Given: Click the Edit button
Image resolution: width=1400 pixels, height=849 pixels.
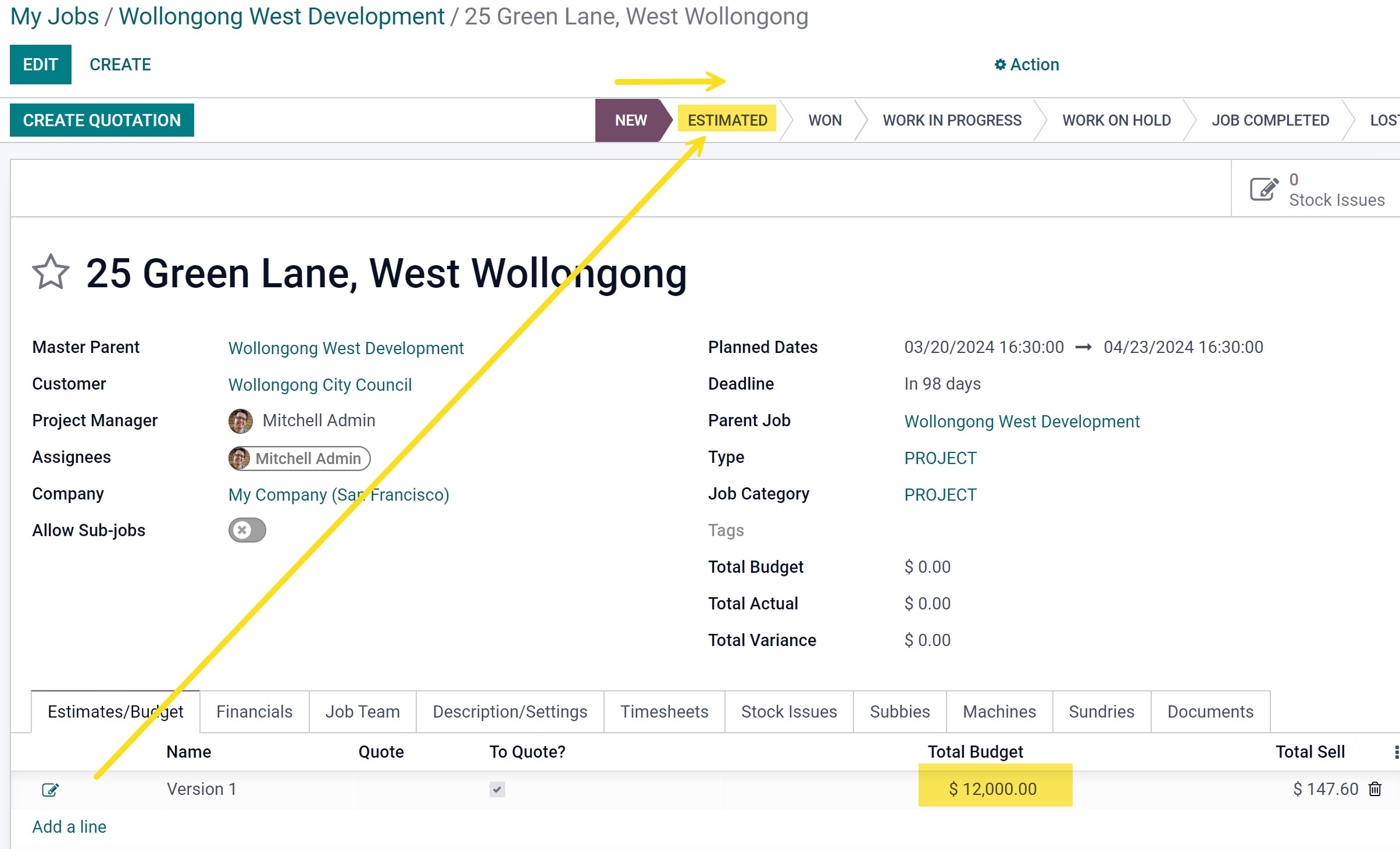Looking at the screenshot, I should (x=40, y=65).
